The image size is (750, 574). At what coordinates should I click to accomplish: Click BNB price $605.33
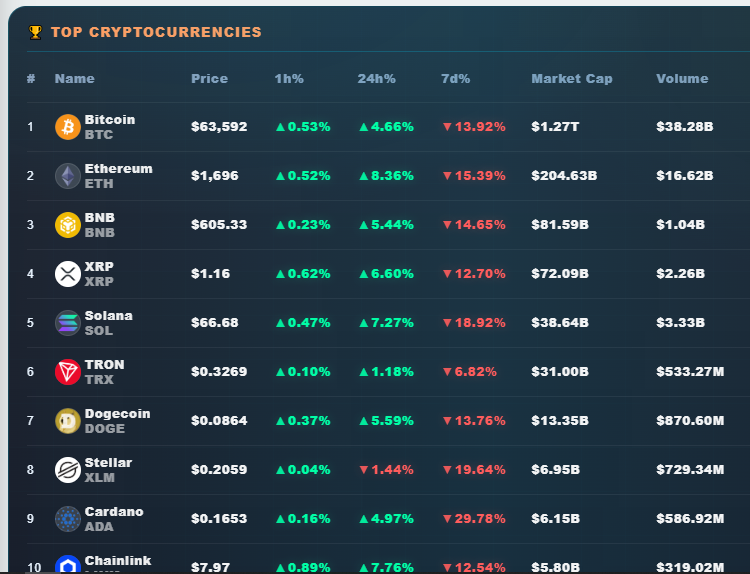[219, 225]
